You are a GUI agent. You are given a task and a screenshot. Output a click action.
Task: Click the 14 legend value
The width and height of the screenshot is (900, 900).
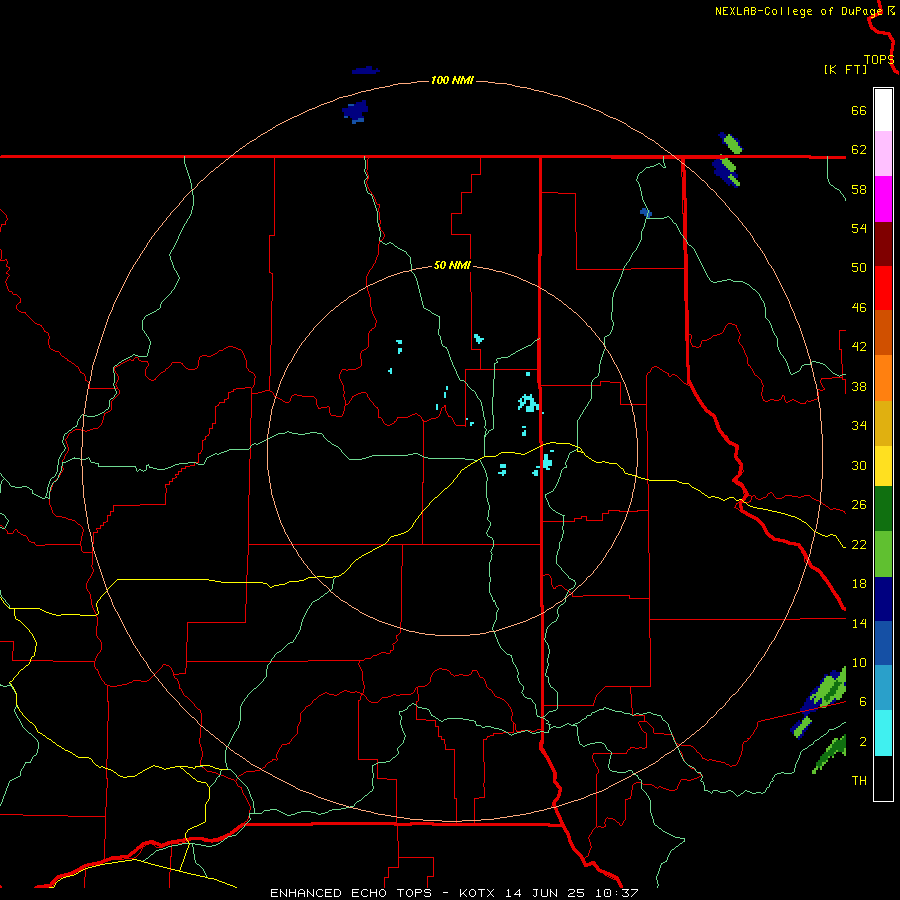[859, 623]
